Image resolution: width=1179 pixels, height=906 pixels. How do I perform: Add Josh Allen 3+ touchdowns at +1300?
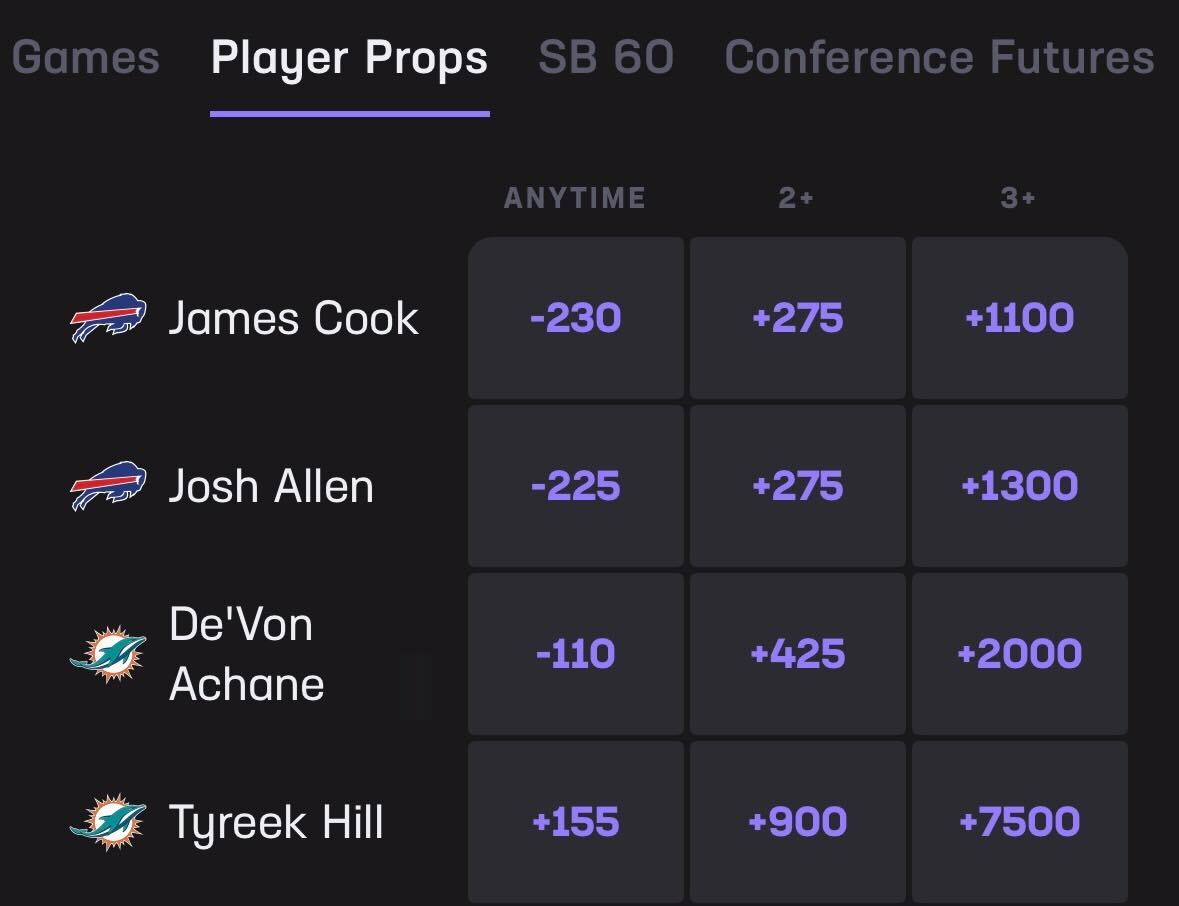tap(1019, 486)
